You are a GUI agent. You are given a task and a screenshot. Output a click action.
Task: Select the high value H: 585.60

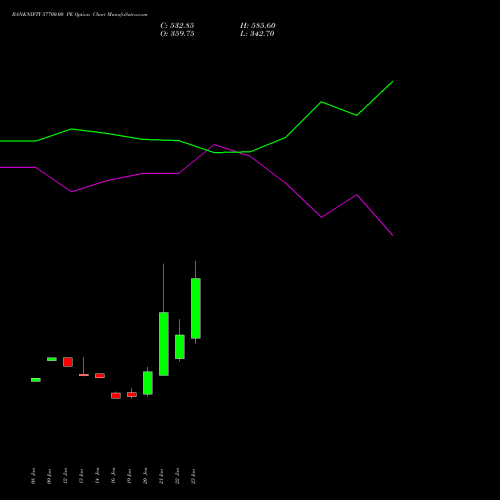coord(258,26)
